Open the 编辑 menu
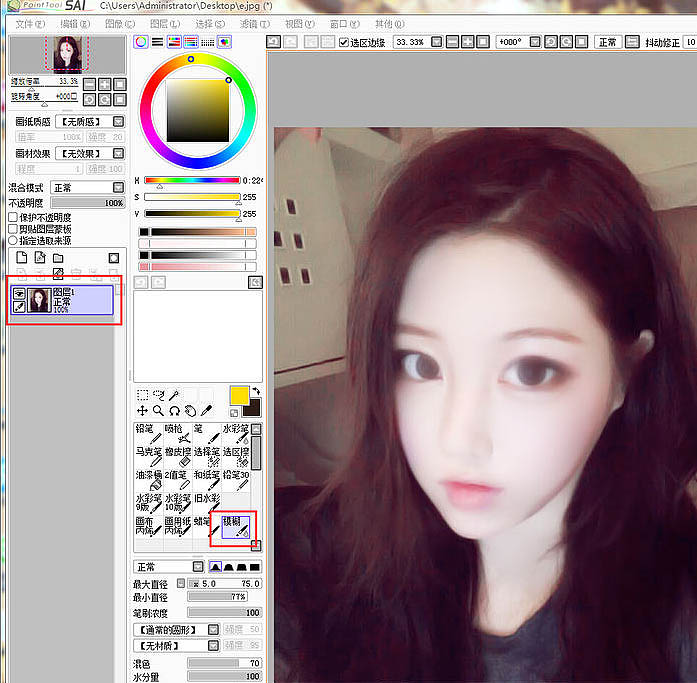 (x=75, y=24)
